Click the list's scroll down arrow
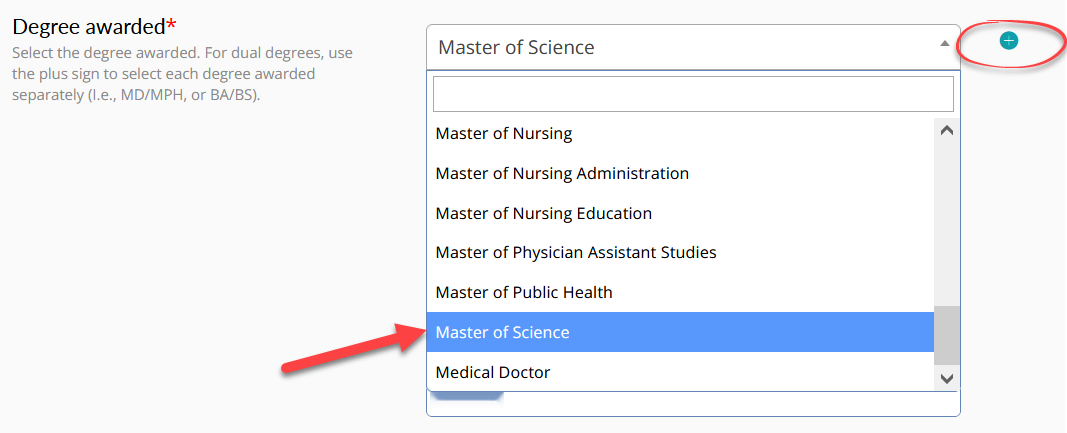This screenshot has height=433, width=1067. coord(947,379)
